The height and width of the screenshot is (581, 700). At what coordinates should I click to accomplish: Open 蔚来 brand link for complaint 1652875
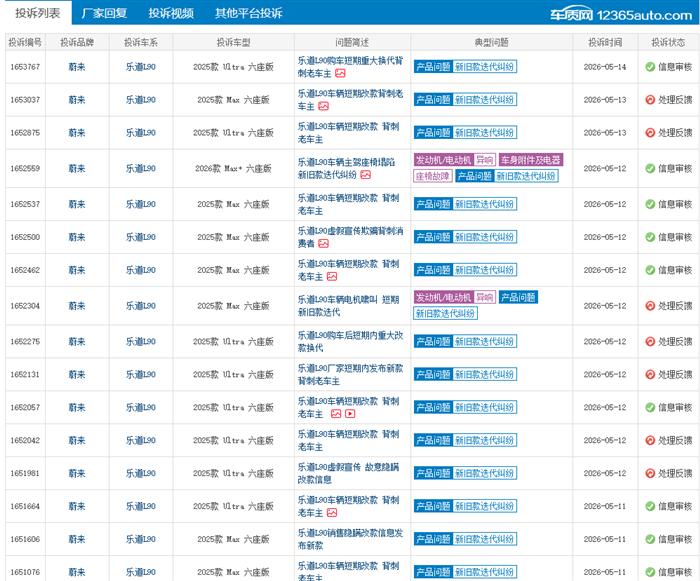click(x=77, y=133)
